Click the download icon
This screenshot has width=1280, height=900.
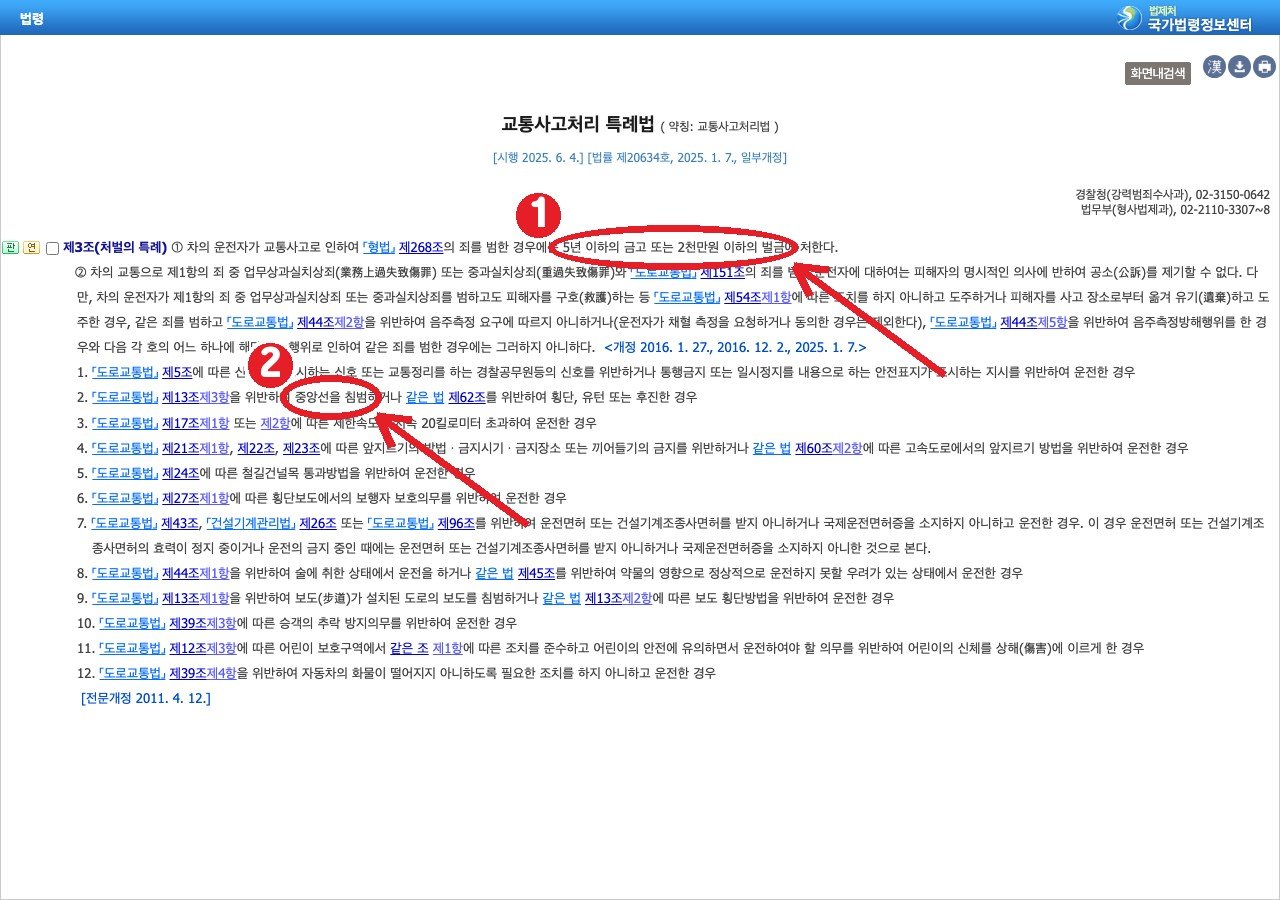click(x=1240, y=67)
